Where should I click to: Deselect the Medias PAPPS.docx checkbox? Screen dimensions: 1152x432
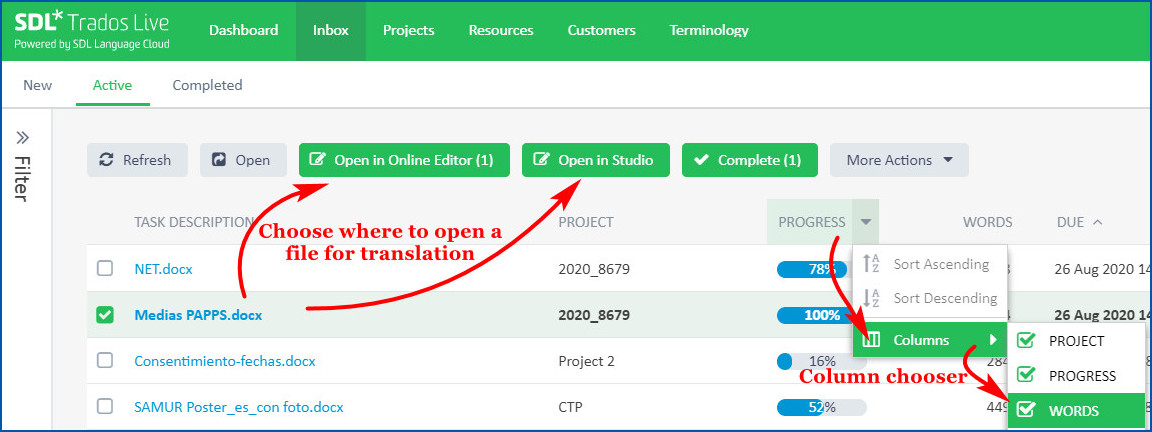click(x=105, y=315)
